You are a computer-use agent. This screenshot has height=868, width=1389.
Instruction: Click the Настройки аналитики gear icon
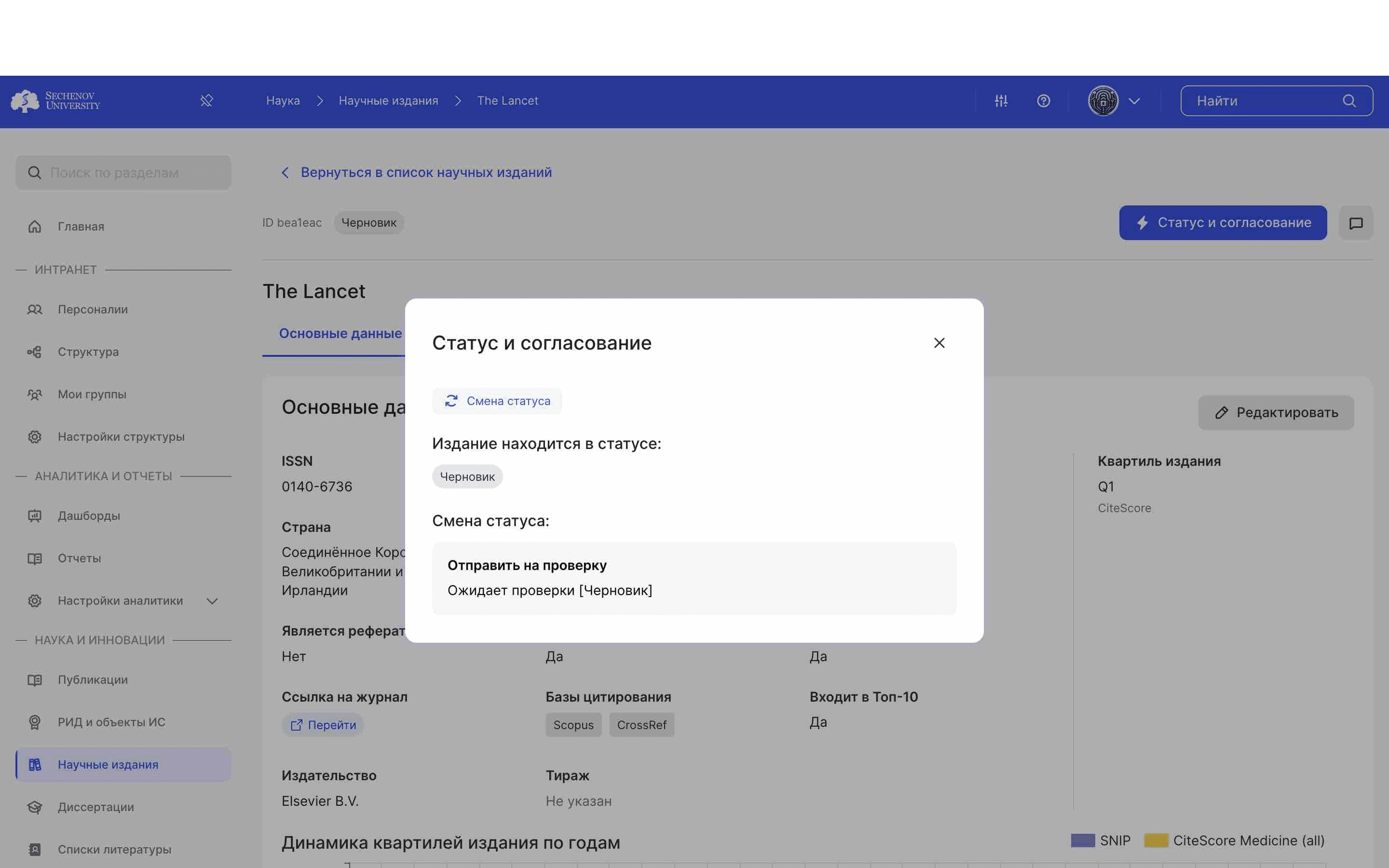tap(35, 600)
